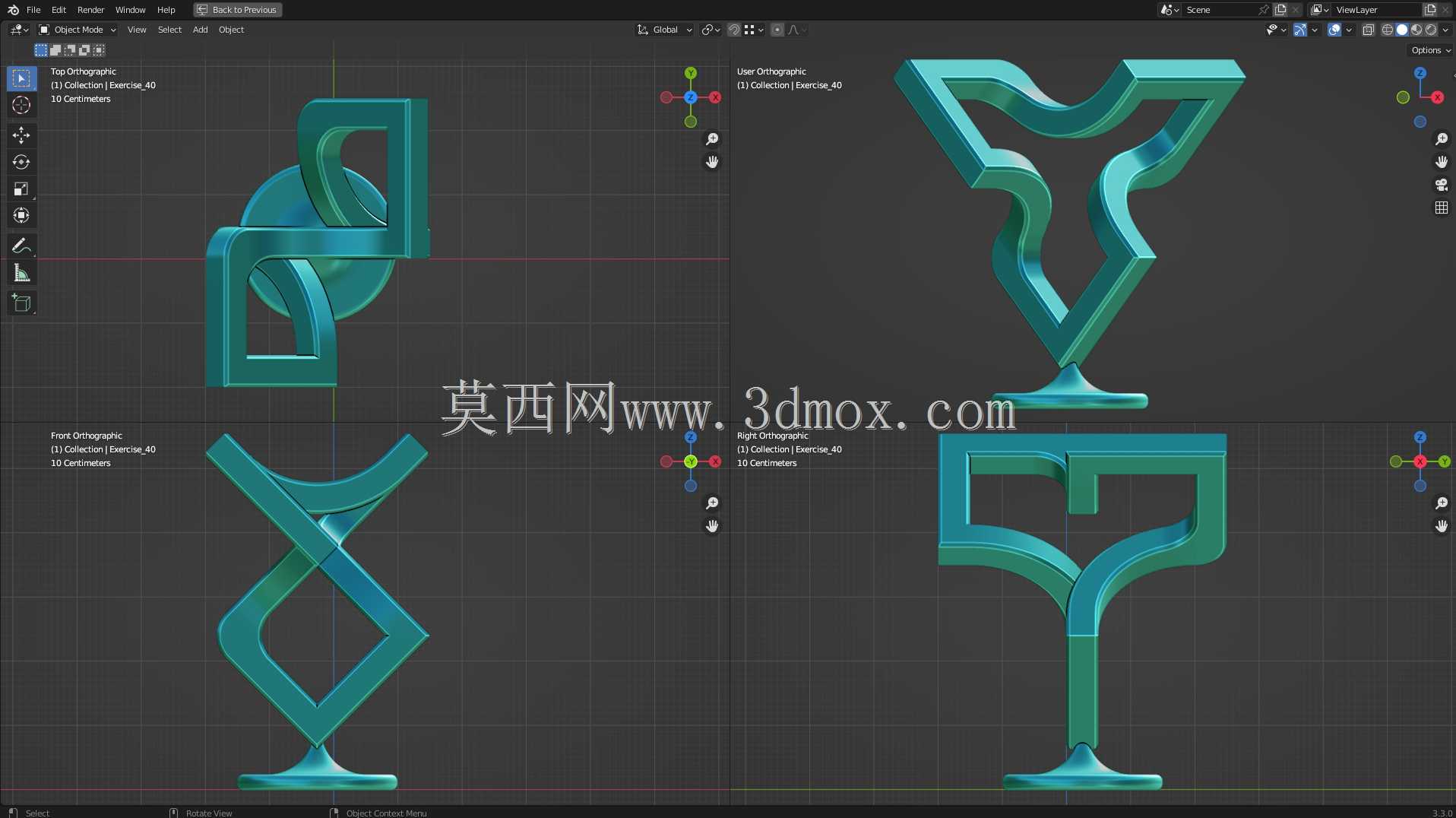Image resolution: width=1456 pixels, height=818 pixels.
Task: Click green Y axis in Right view gizmo
Action: click(1445, 461)
